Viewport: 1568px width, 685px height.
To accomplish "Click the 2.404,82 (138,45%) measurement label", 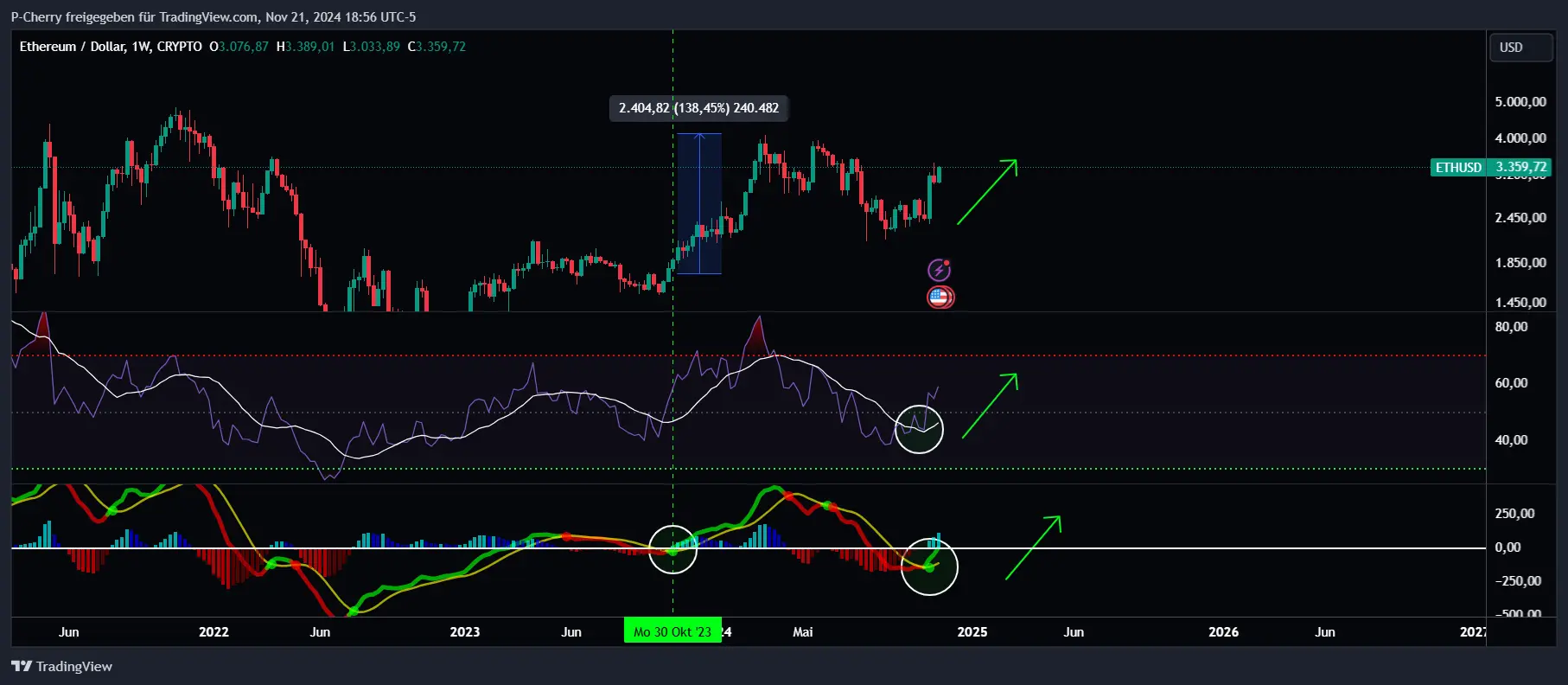I will (x=698, y=108).
